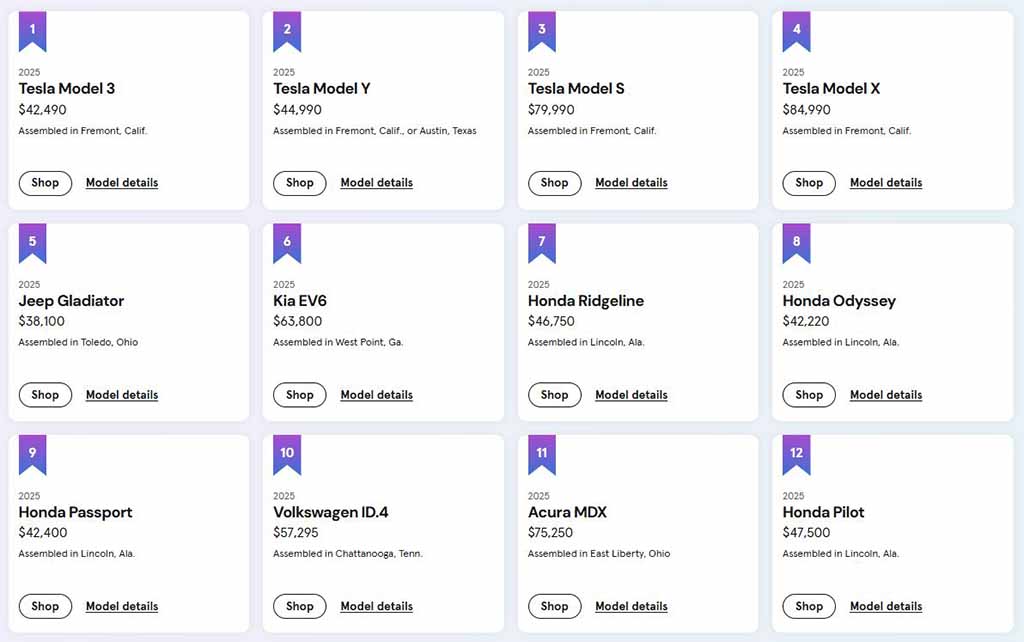Shop the Jeep Gladiator

point(45,395)
